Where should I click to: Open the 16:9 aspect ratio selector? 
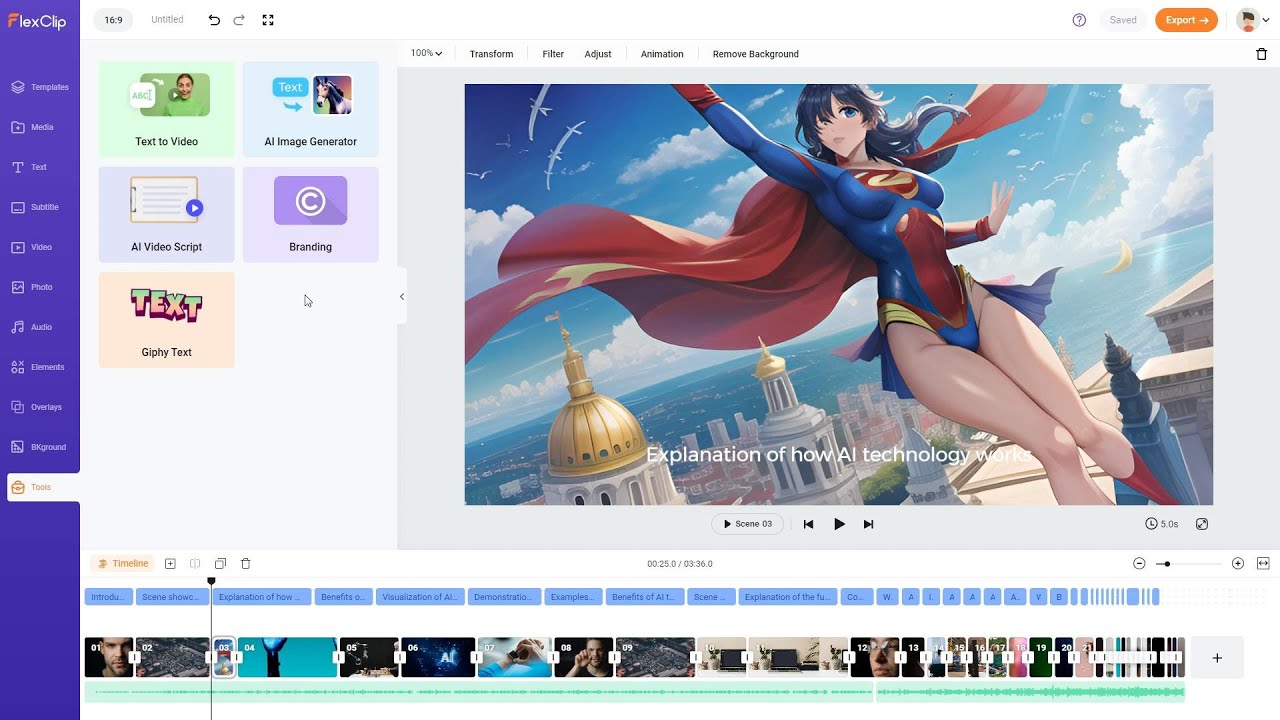pos(113,20)
